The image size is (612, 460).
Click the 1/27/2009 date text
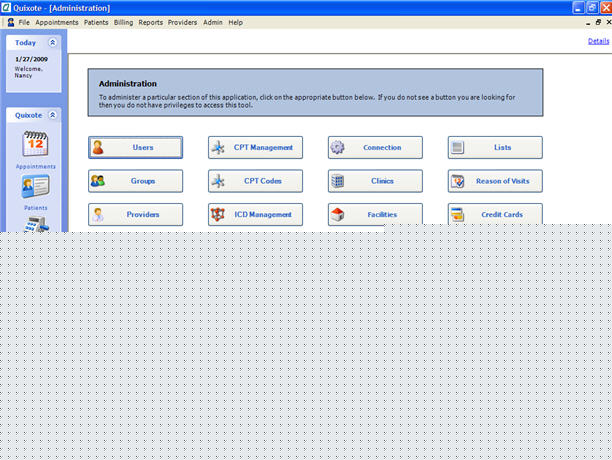point(32,59)
